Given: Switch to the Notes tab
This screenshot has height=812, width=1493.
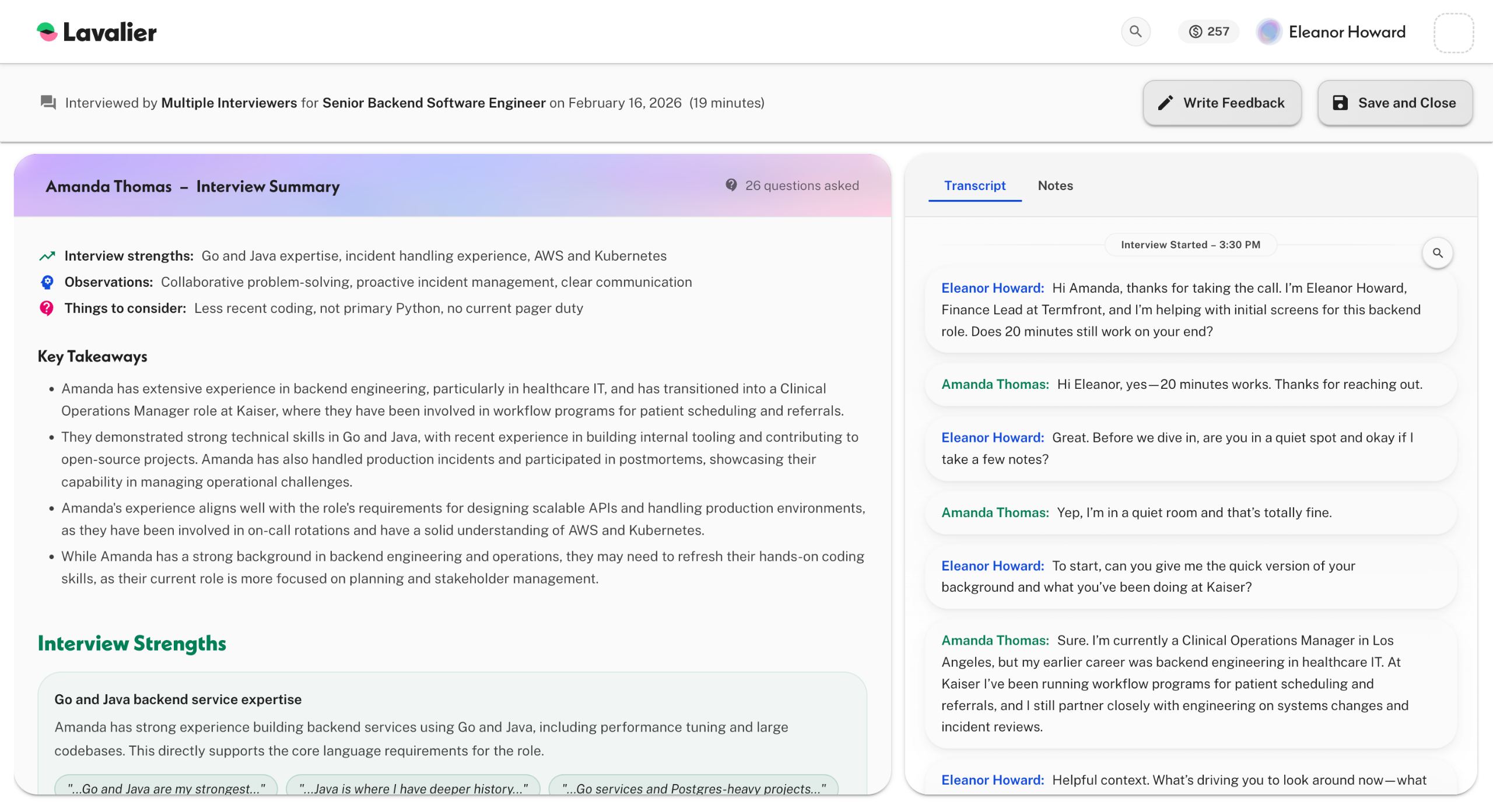Looking at the screenshot, I should click(x=1055, y=185).
